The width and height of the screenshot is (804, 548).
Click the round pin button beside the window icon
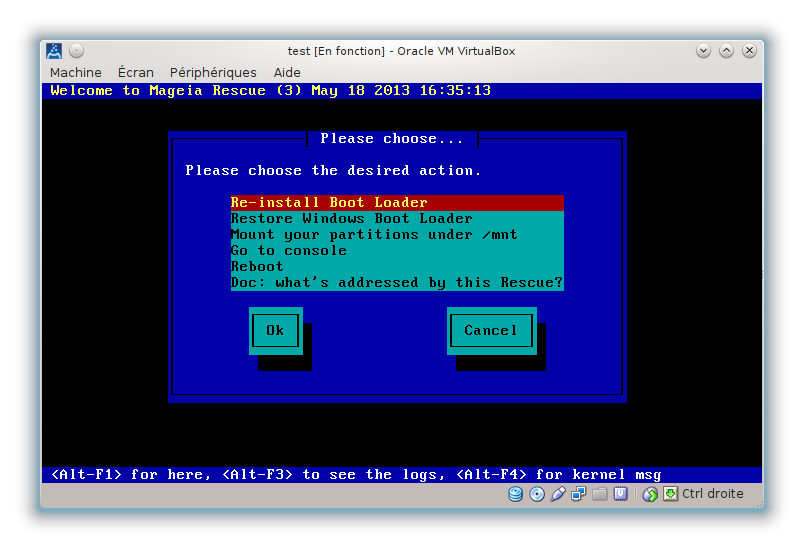(x=76, y=51)
